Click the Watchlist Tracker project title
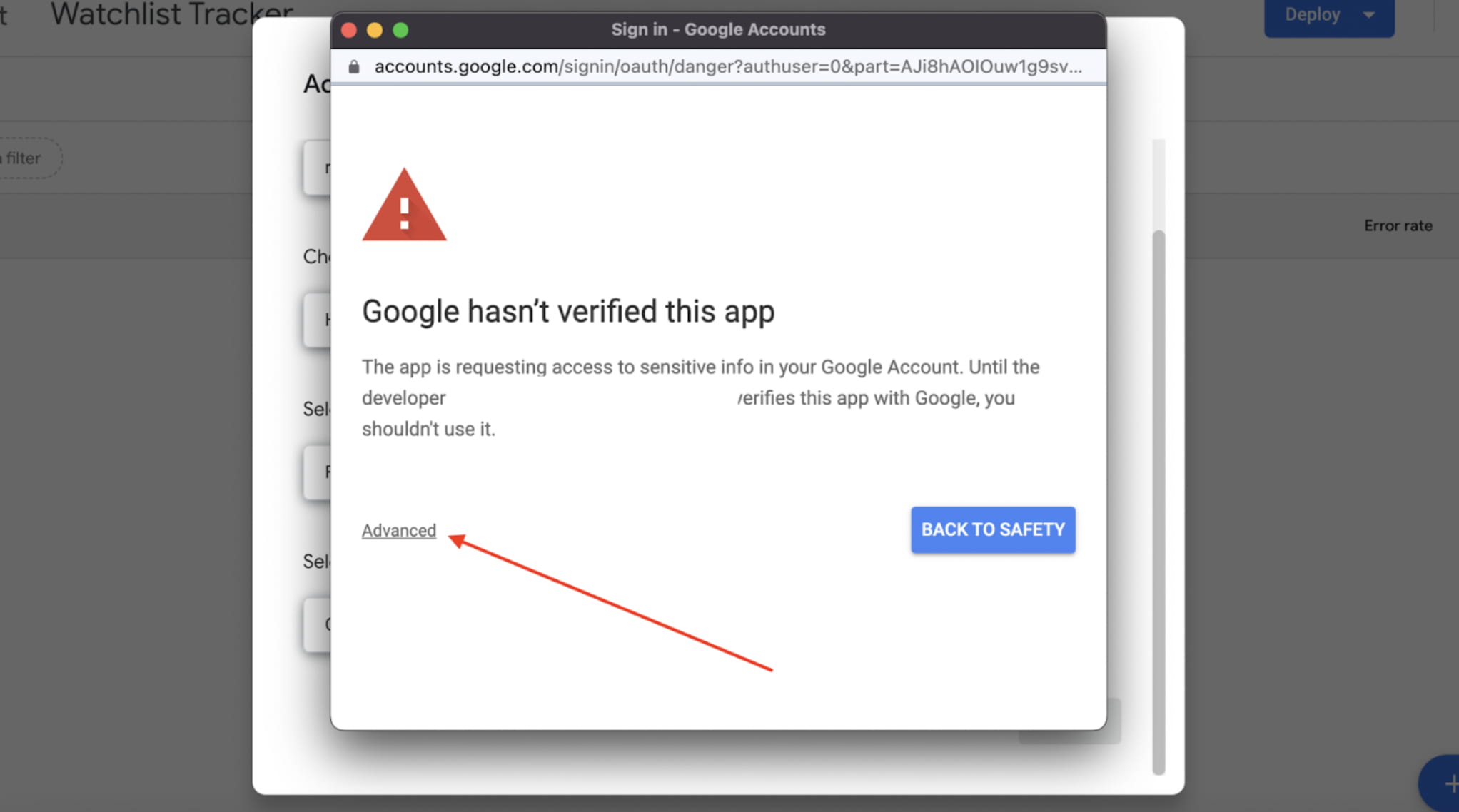Screen dimensions: 1459x812 pyautogui.click(x=171, y=14)
